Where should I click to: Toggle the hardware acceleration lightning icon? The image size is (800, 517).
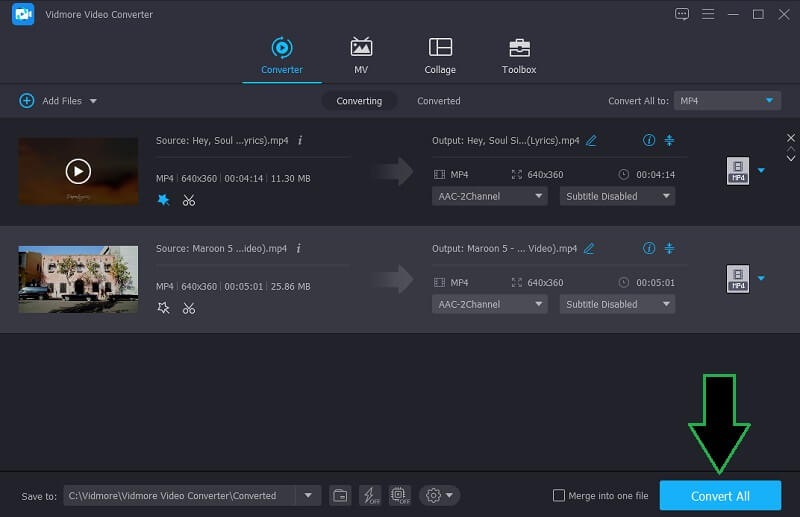[370, 495]
